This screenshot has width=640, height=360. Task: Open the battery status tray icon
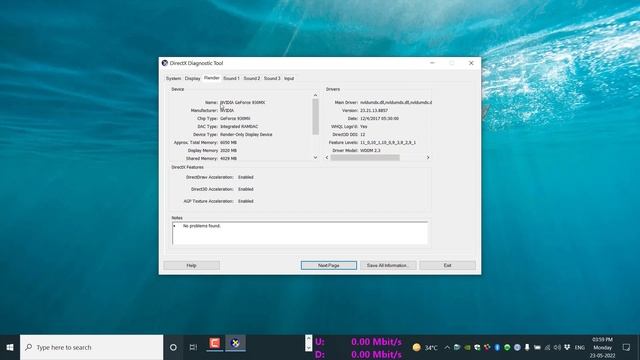tap(537, 347)
